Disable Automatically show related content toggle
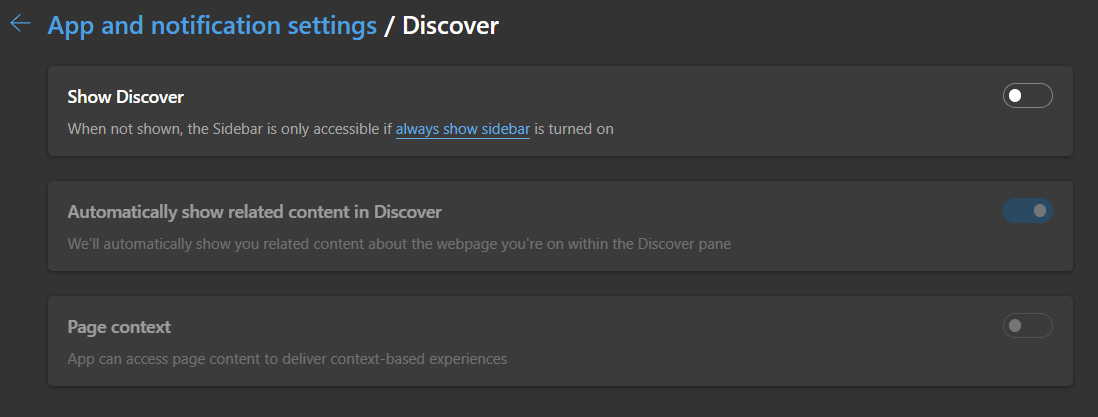 click(1027, 210)
